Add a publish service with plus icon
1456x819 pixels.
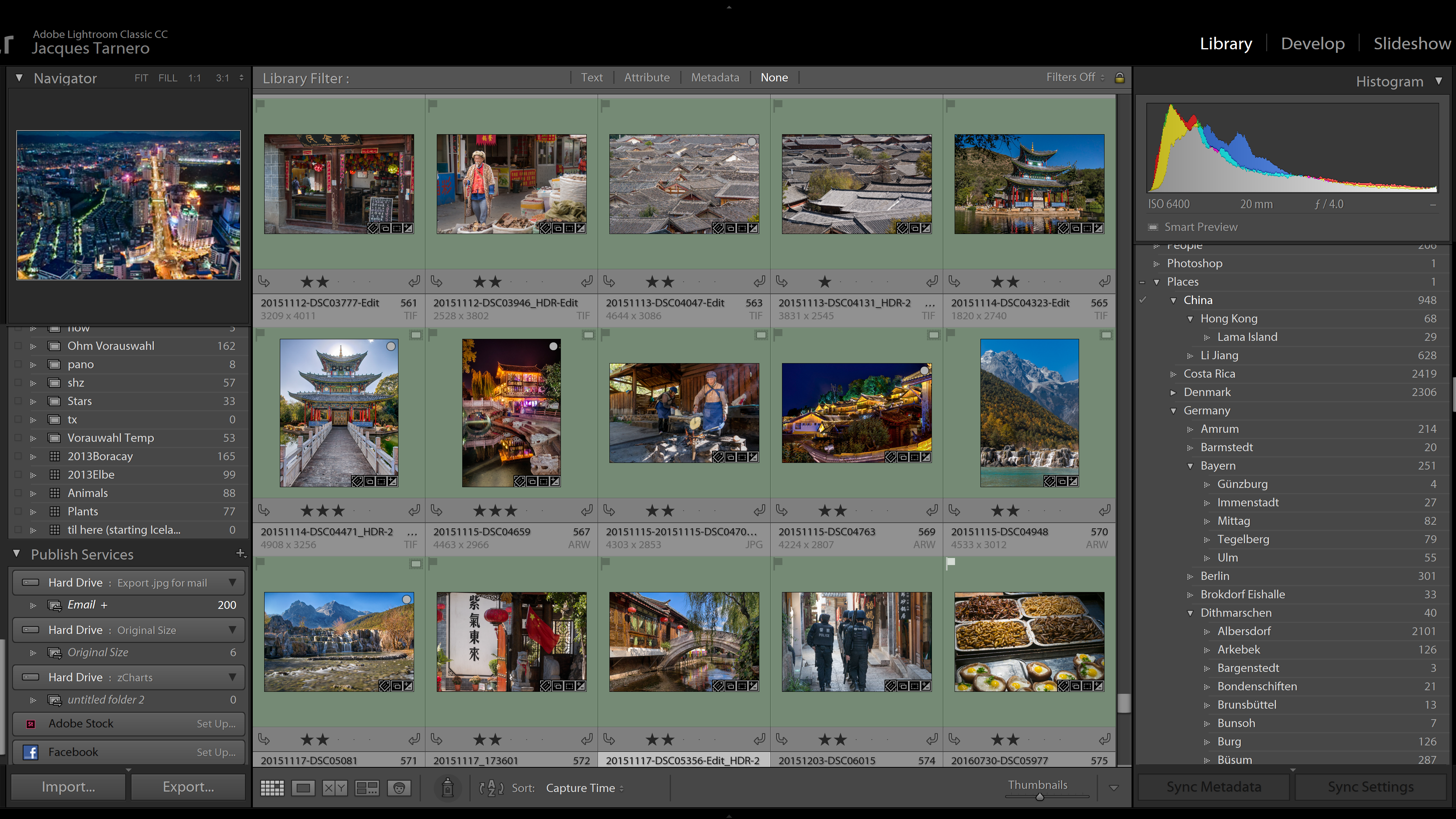(240, 553)
